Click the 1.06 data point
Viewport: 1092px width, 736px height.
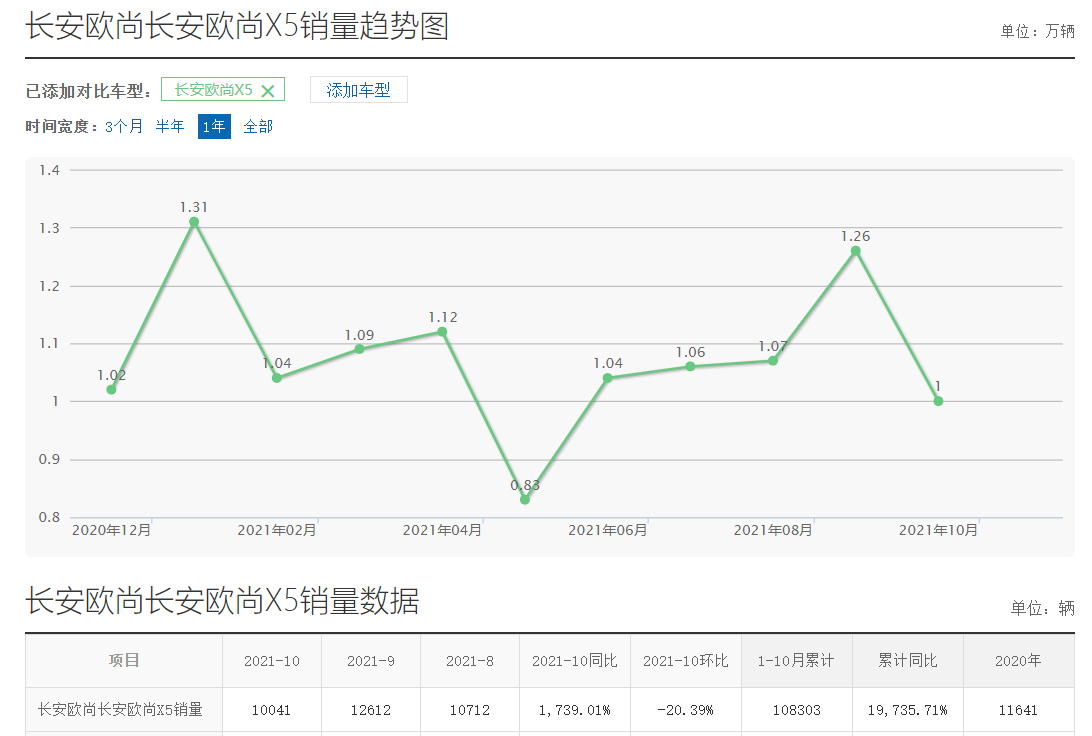tap(690, 366)
